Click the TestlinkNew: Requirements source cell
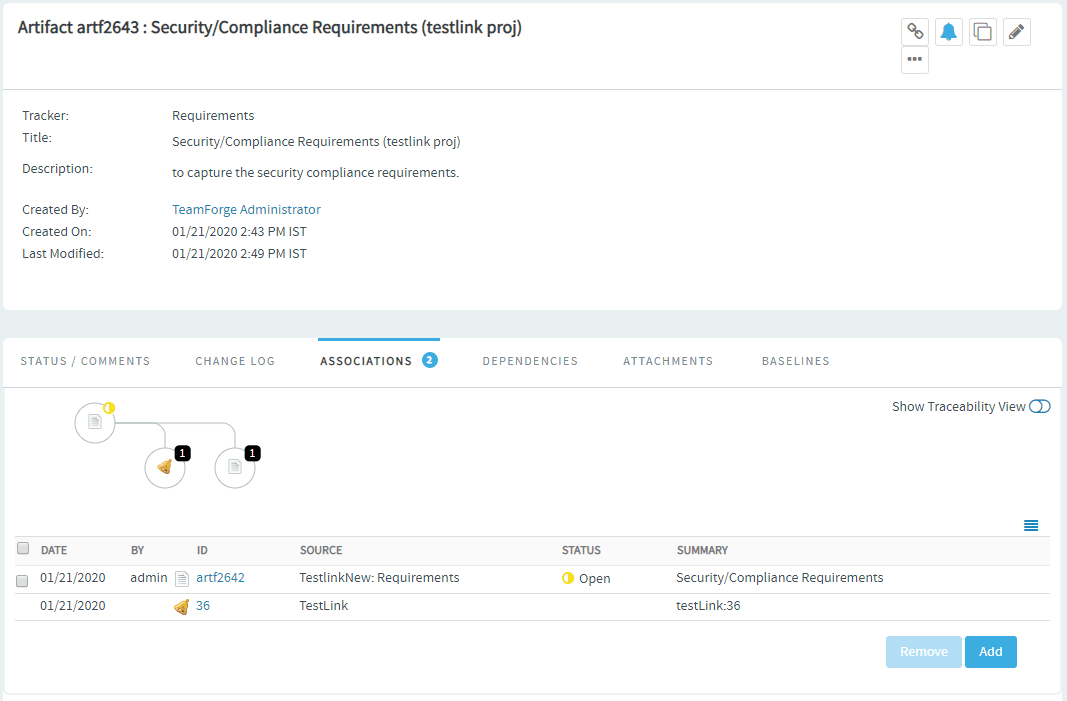The width and height of the screenshot is (1067, 701). click(x=379, y=578)
